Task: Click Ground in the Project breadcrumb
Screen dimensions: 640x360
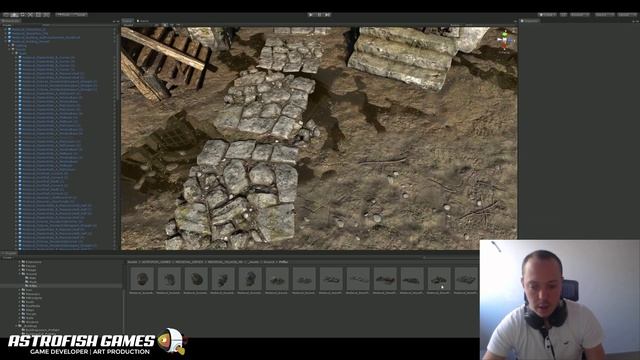Action: point(269,262)
